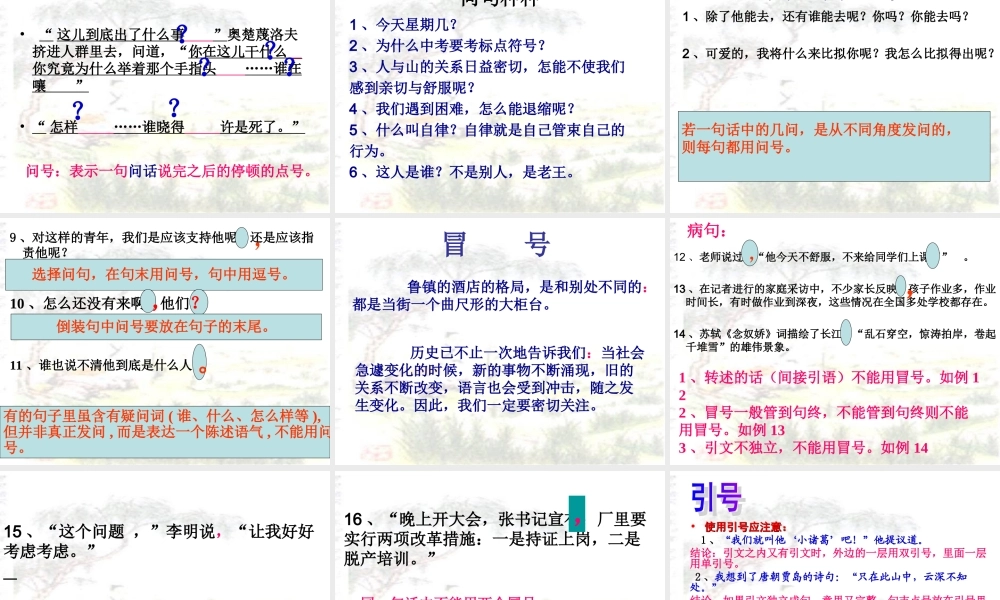Click sentence 14 starting '苏轼《念奴娇》'
The height and width of the screenshot is (600, 1000).
point(834,340)
